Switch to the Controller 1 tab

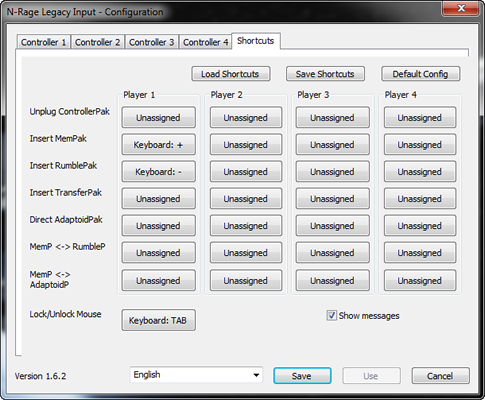[43, 42]
